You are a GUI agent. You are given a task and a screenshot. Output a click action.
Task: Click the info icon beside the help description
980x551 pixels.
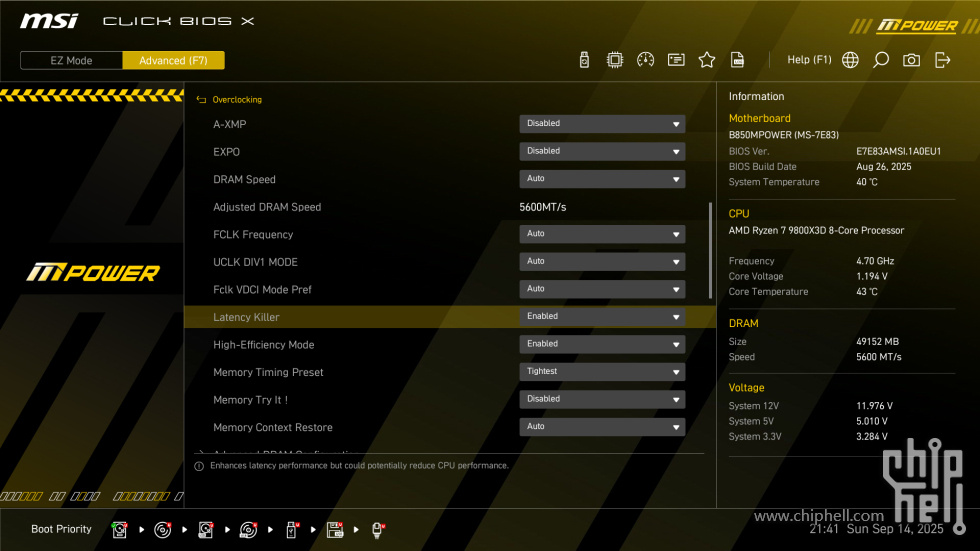pyautogui.click(x=199, y=466)
